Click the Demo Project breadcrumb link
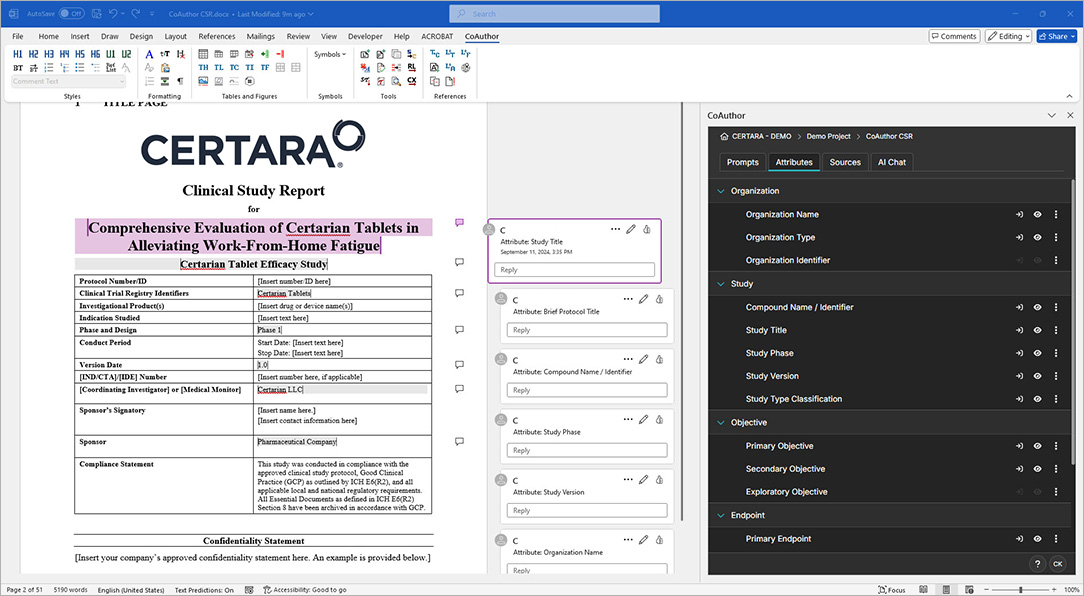This screenshot has width=1084, height=596. point(828,136)
